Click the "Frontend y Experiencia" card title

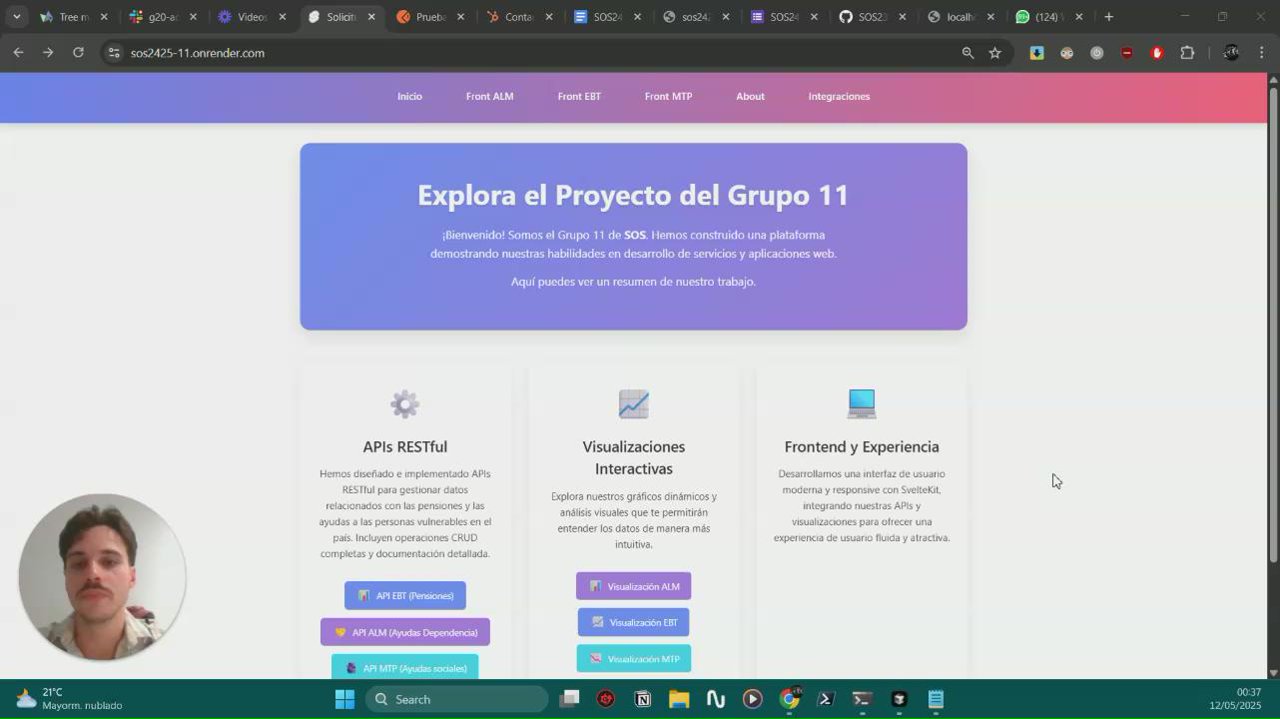click(x=861, y=447)
